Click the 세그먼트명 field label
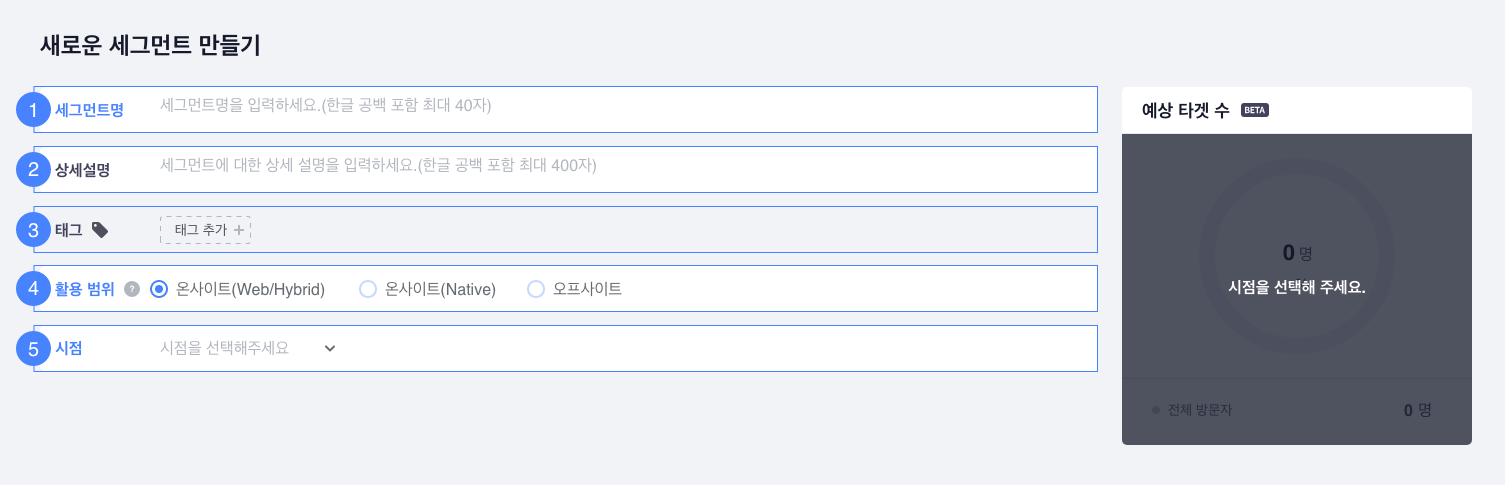Viewport: 1505px width, 485px height. (x=89, y=110)
